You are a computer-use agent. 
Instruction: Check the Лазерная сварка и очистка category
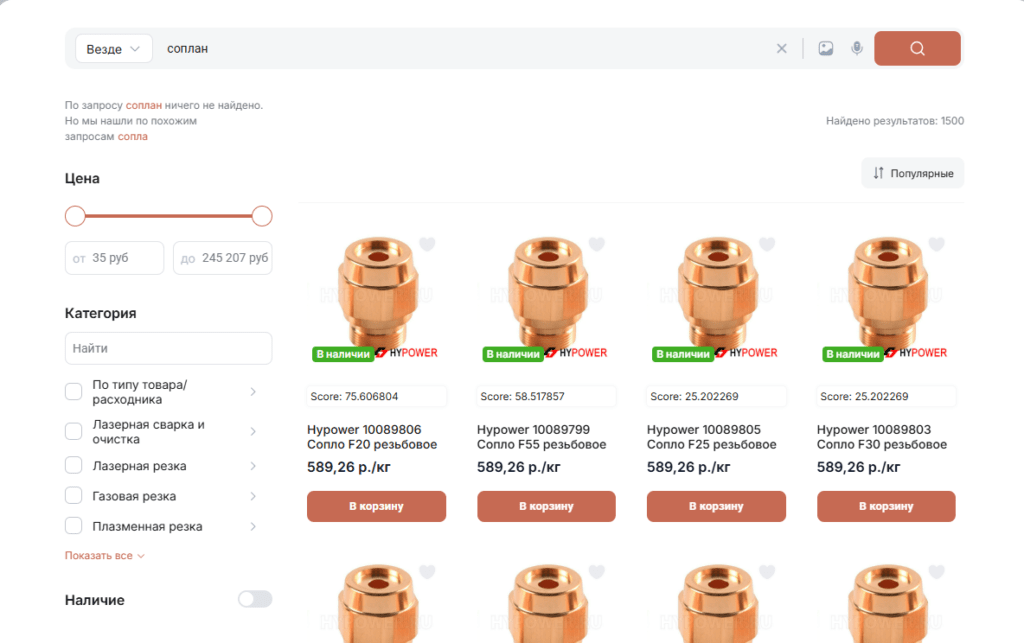74,431
